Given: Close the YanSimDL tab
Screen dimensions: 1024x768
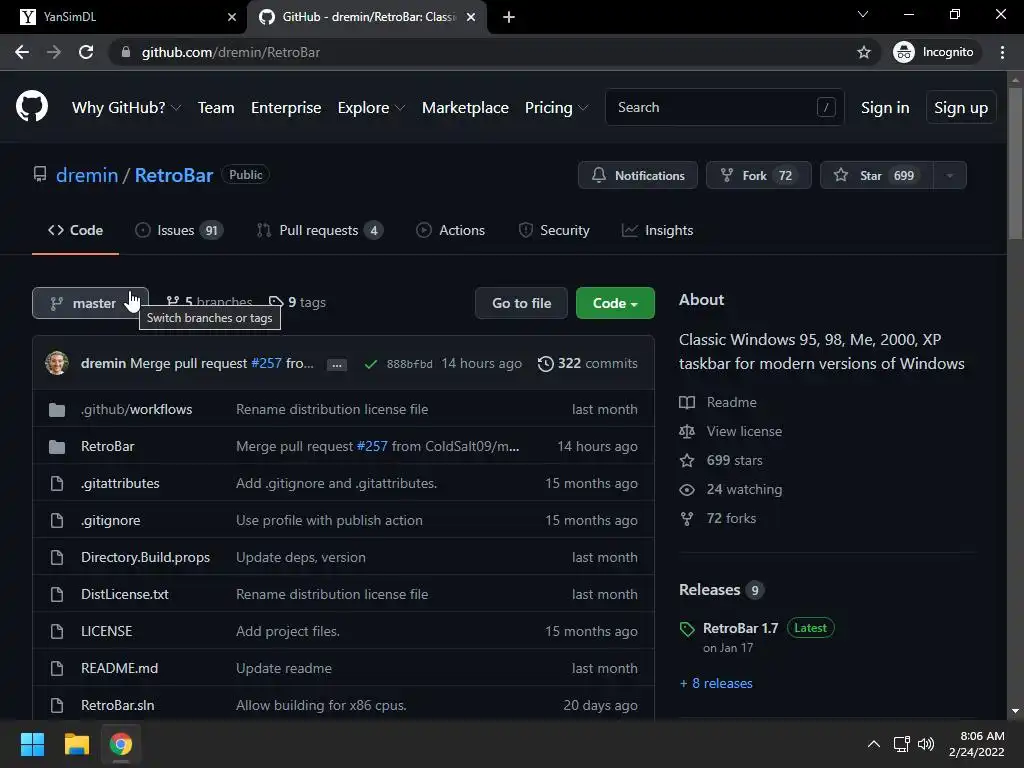Looking at the screenshot, I should [x=231, y=17].
